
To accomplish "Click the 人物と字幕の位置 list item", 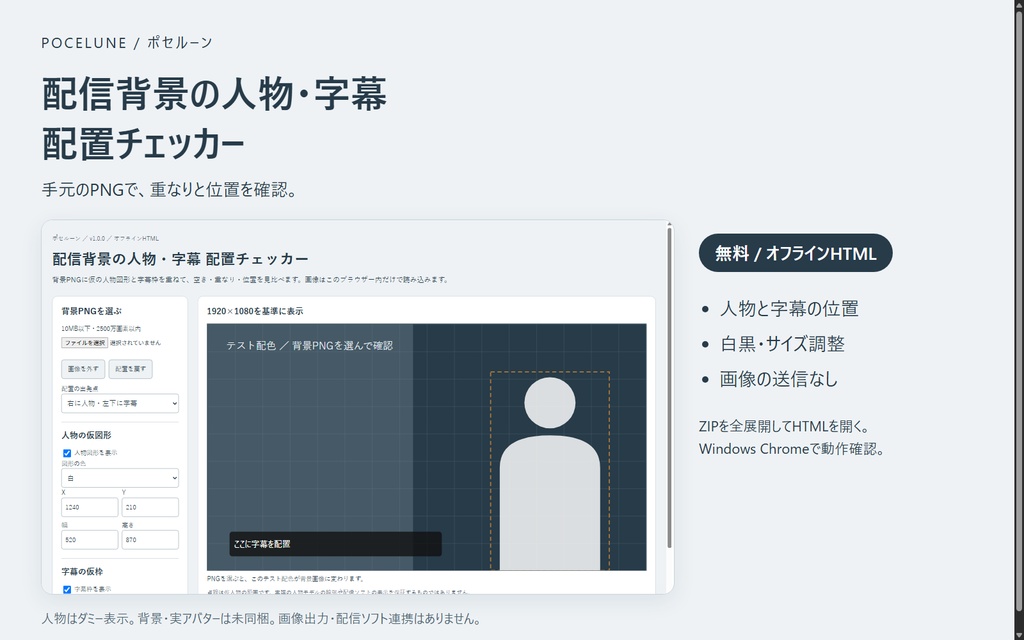I will 789,308.
